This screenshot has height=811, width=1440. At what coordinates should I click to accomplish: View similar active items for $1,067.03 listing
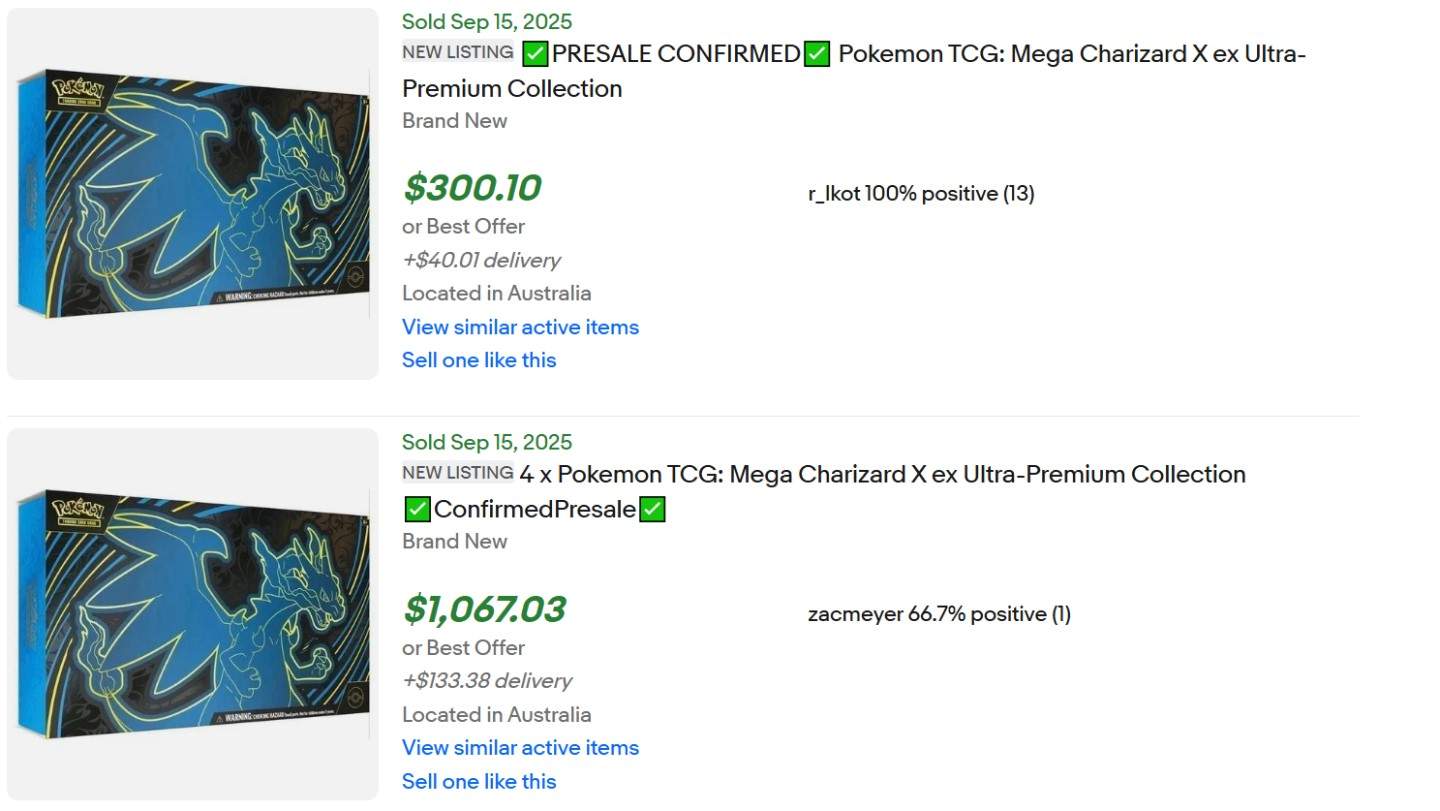pyautogui.click(x=520, y=748)
